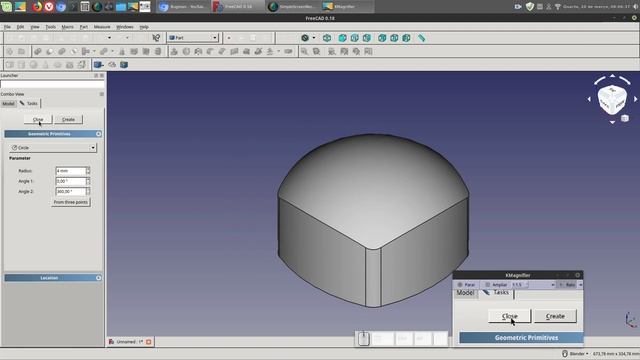Click the Cut boolean icon
The image size is (640, 360).
click(49, 51)
